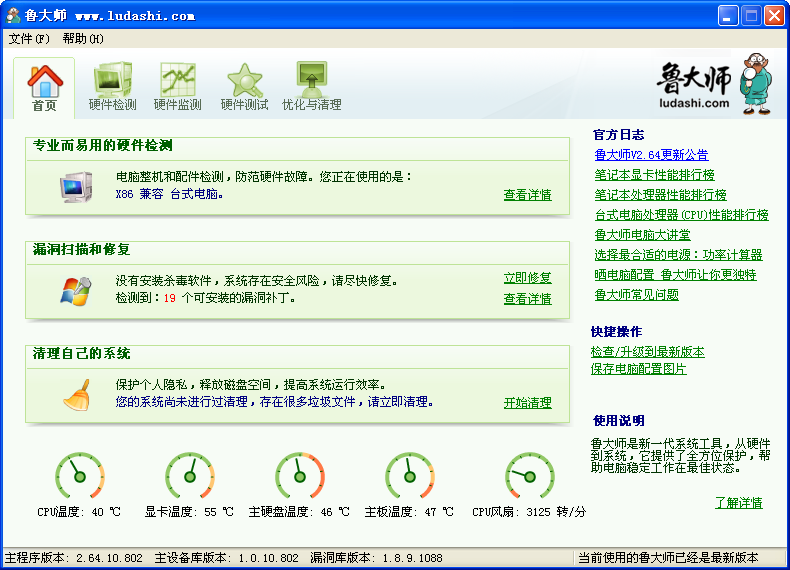Click 保存电脑配置图片 link
The height and width of the screenshot is (570, 790).
638,369
